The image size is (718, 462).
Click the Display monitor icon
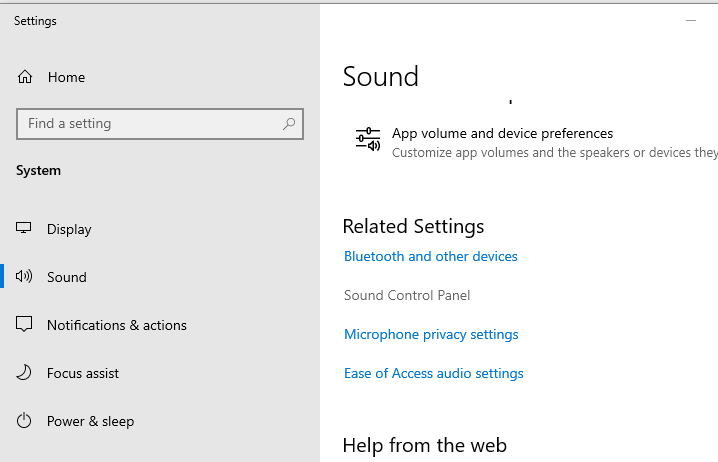(23, 228)
